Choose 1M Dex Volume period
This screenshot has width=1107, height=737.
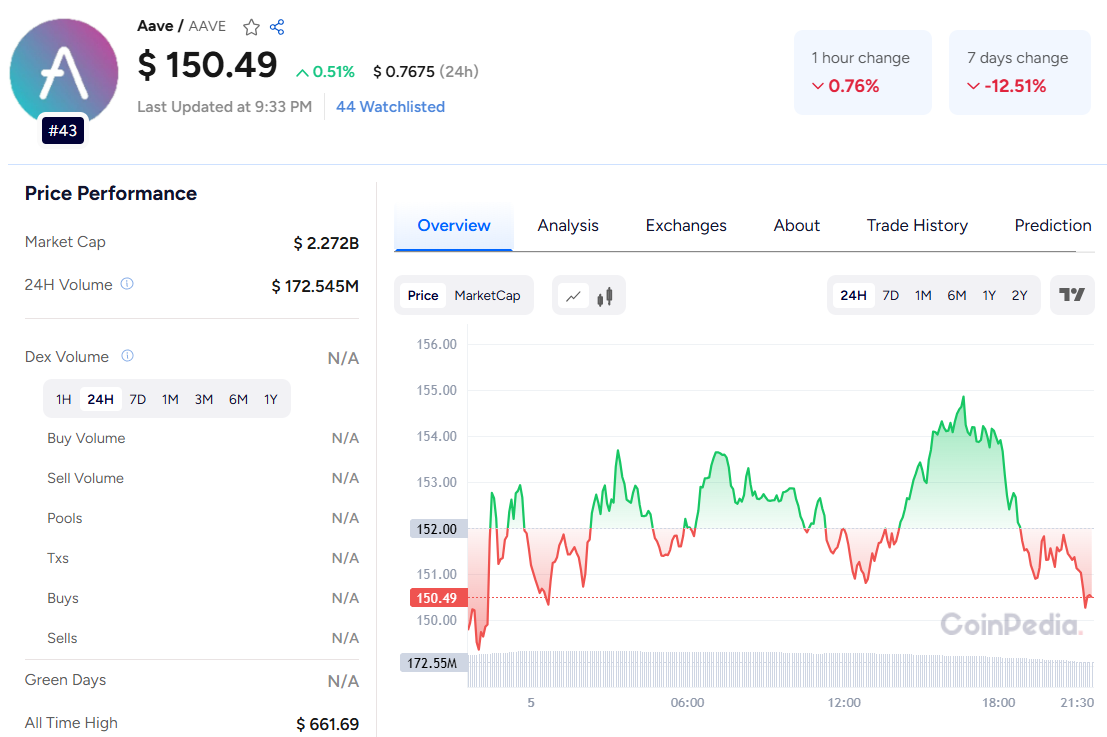170,400
